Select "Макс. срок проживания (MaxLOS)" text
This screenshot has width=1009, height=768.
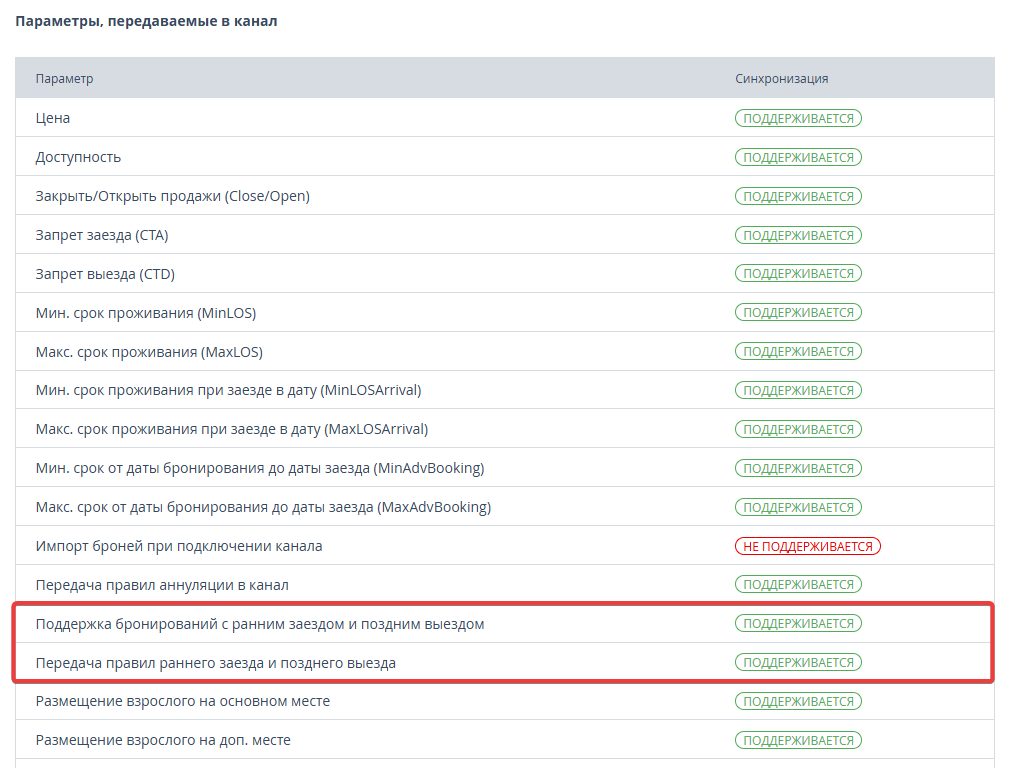coord(149,352)
